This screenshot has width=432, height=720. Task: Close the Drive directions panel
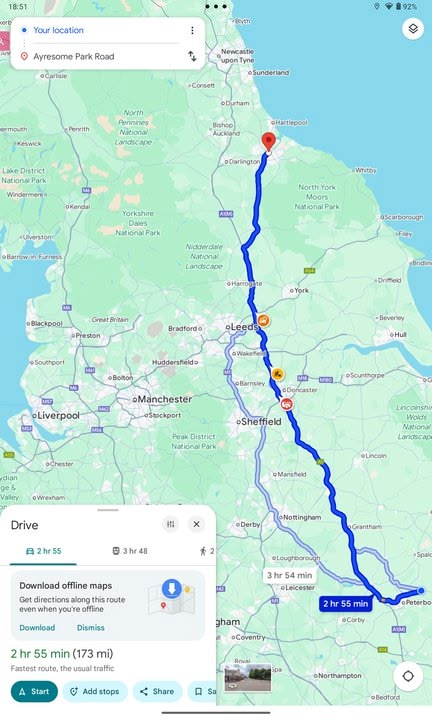pyautogui.click(x=196, y=524)
